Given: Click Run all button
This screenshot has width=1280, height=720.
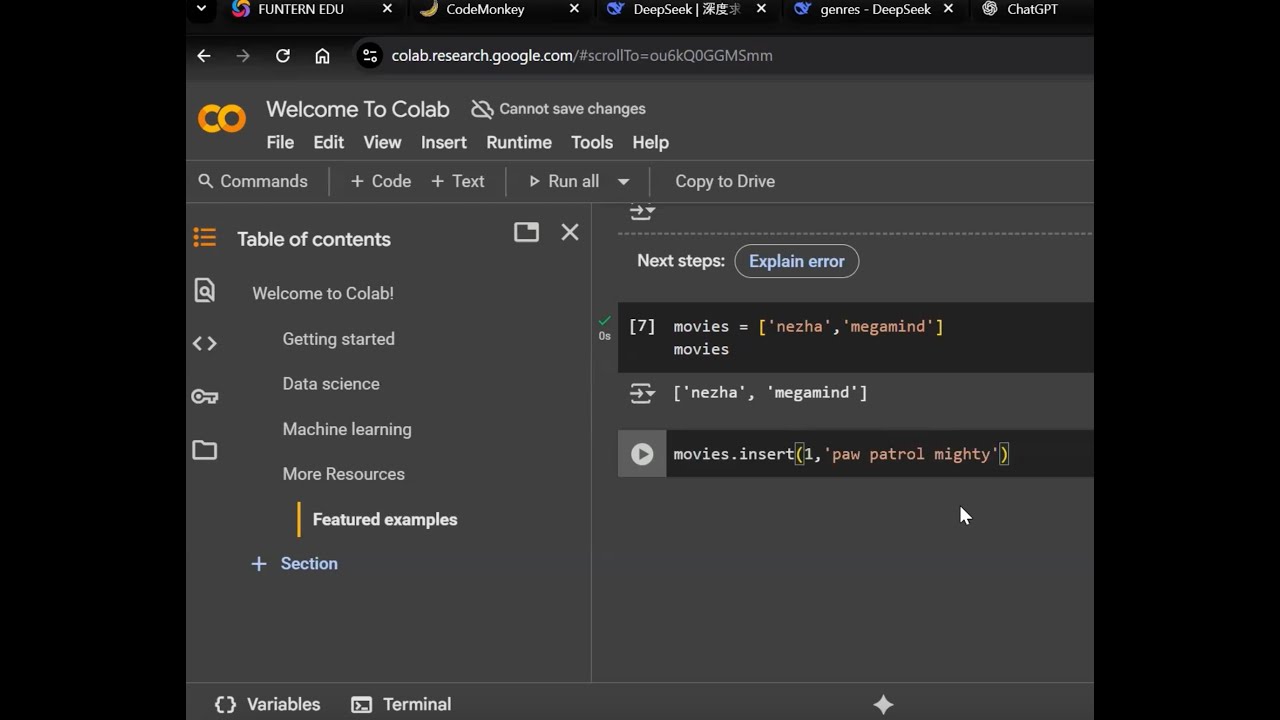Looking at the screenshot, I should (563, 181).
